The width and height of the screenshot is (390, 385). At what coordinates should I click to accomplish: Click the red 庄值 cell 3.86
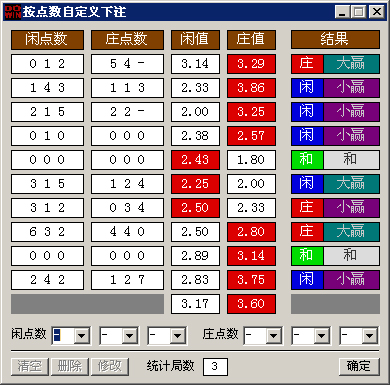coord(251,88)
